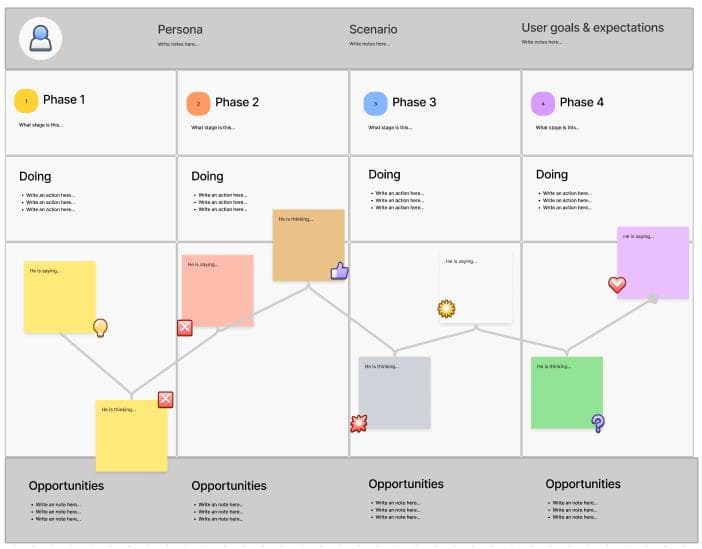The width and height of the screenshot is (702, 549).
Task: Select the lavender 'He is saying' sticky note
Action: click(x=653, y=263)
